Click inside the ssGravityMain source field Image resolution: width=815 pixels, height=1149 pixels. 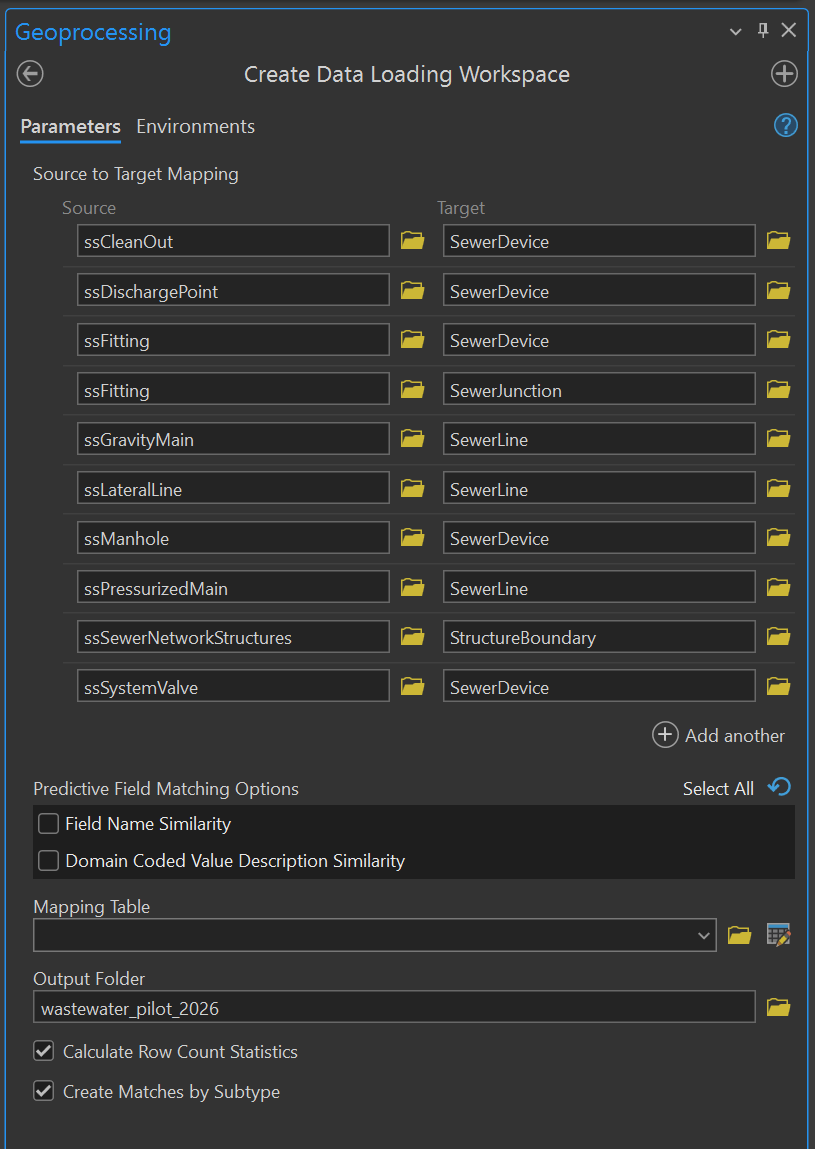pyautogui.click(x=230, y=438)
